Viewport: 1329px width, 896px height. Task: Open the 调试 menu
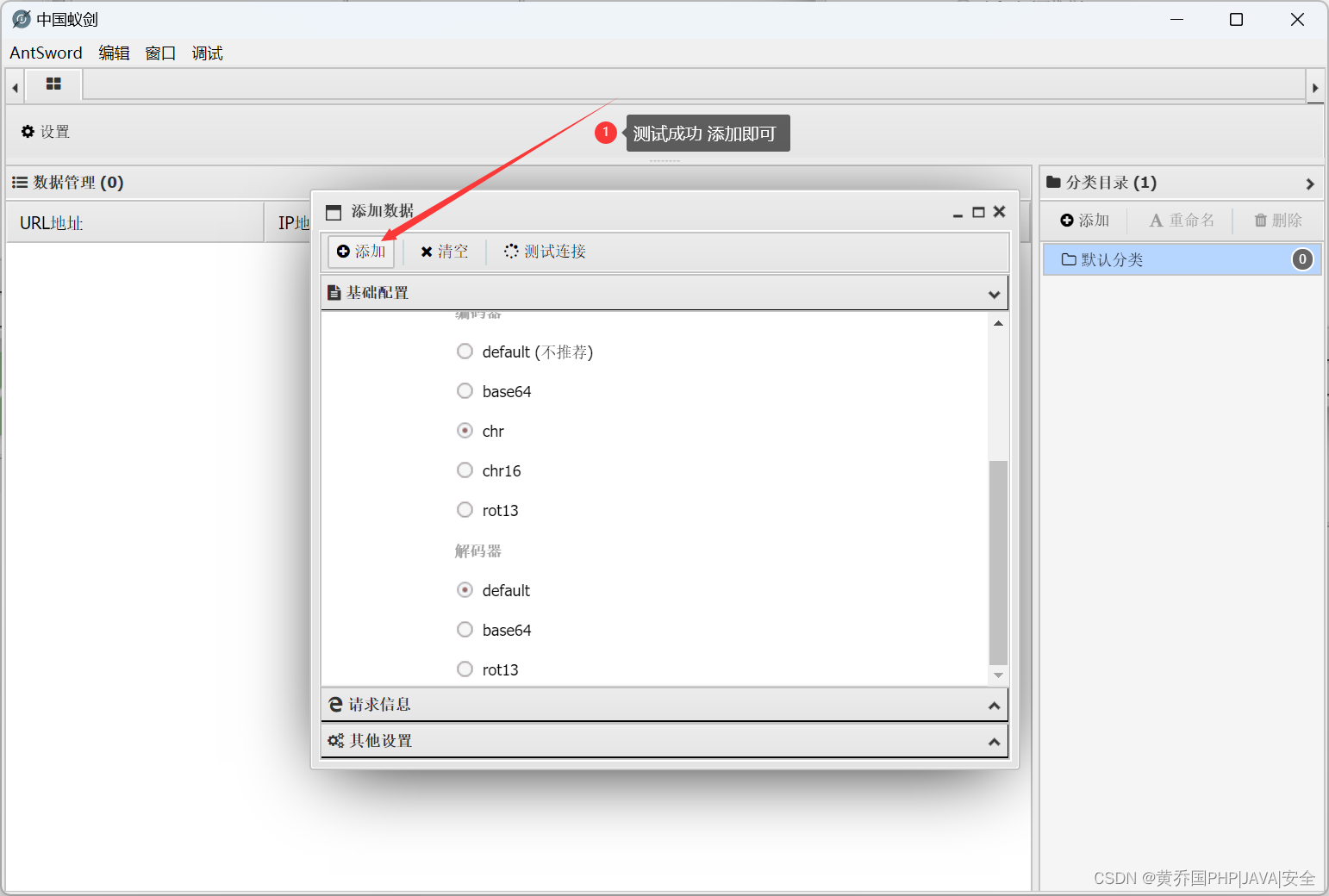pos(207,53)
